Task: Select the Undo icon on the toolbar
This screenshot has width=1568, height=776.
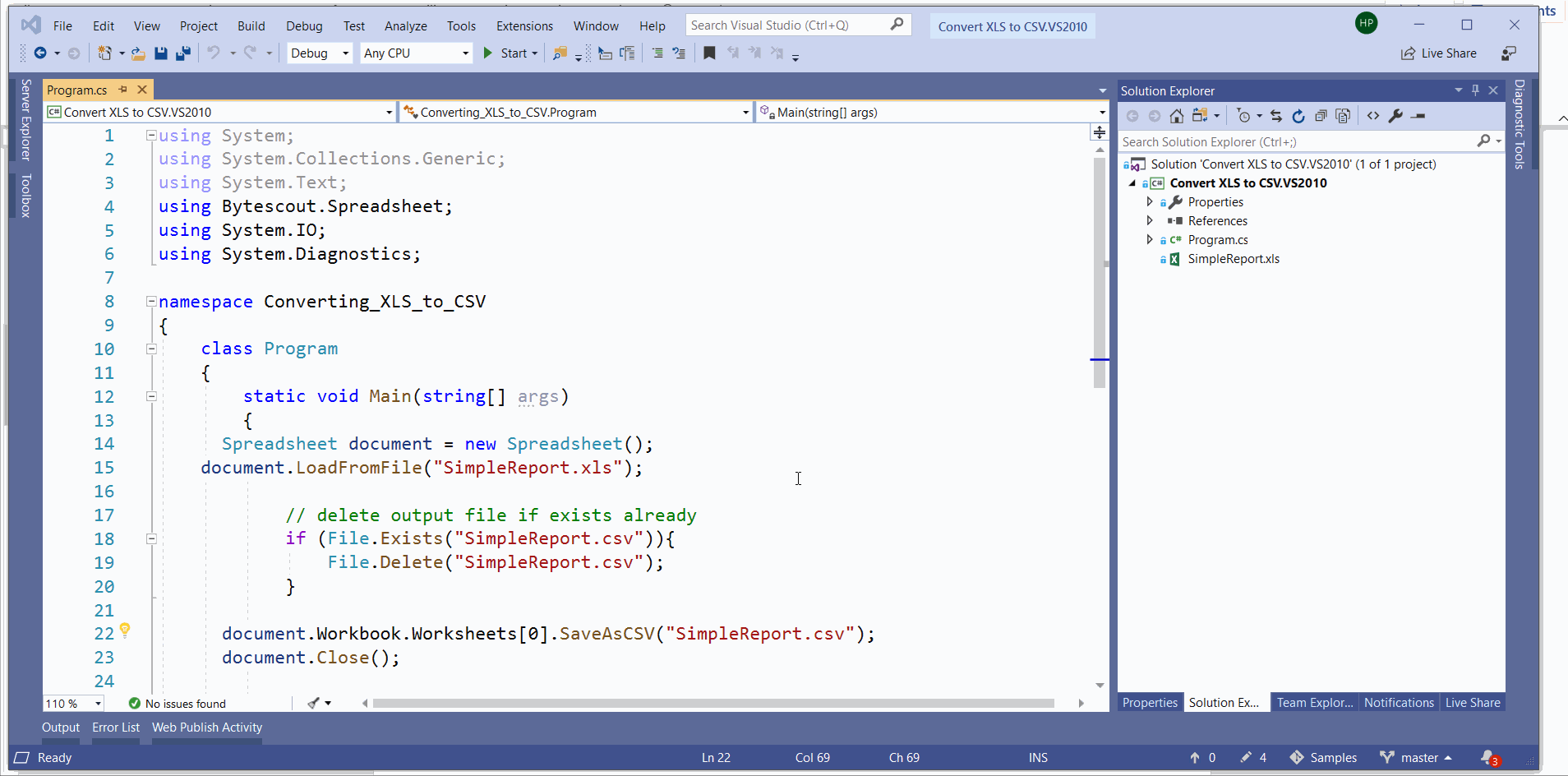Action: point(213,53)
